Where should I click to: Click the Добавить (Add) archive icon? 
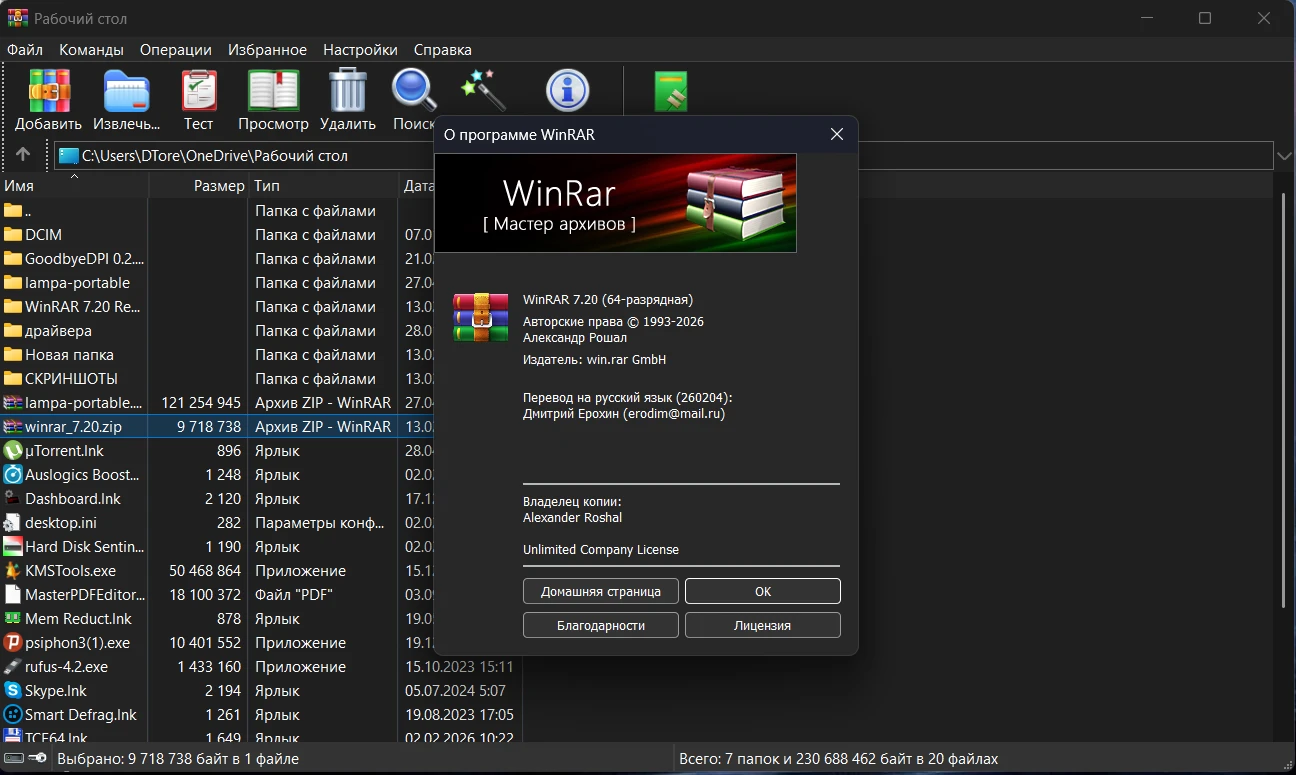48,92
